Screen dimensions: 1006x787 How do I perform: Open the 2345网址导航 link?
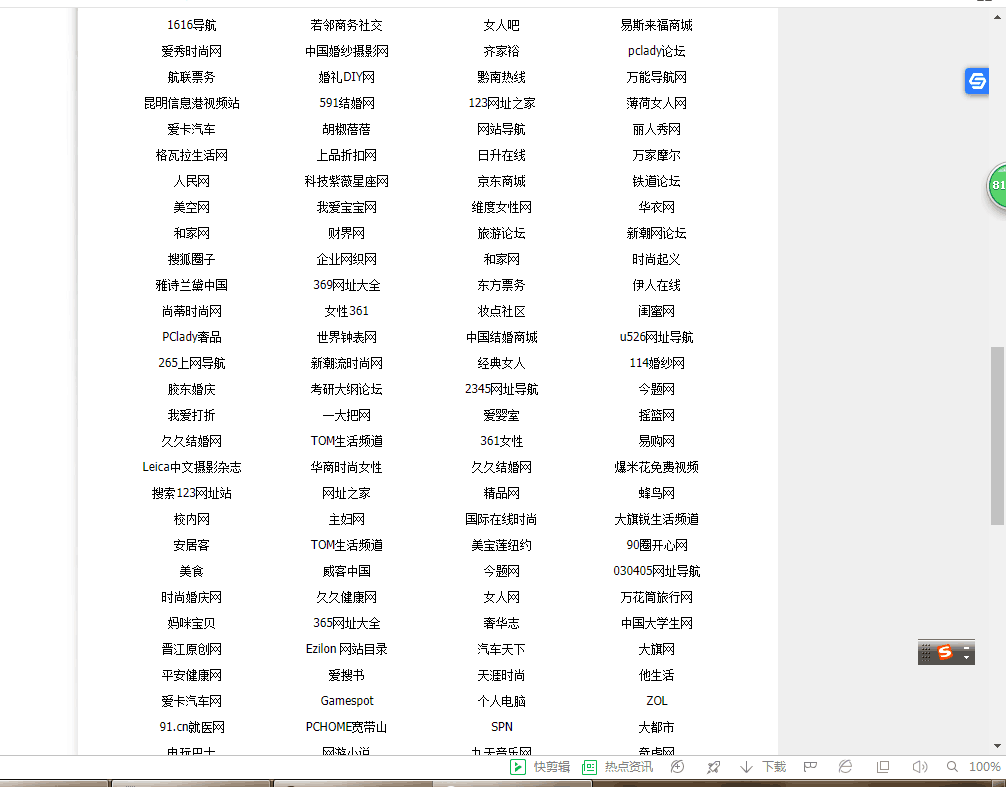(x=501, y=389)
